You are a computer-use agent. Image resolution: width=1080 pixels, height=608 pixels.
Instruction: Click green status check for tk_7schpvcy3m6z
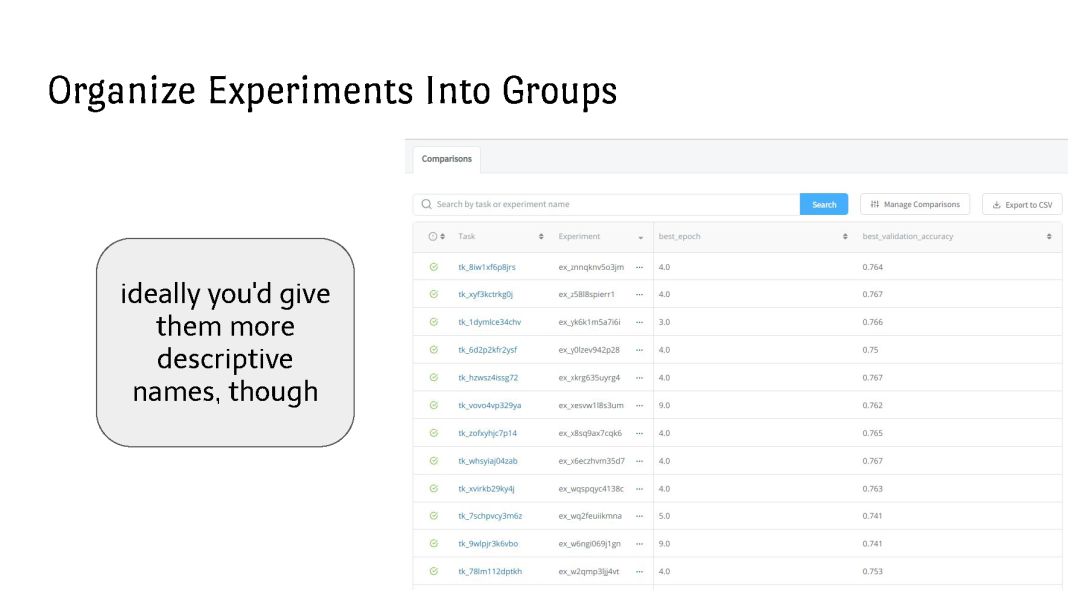tap(433, 516)
